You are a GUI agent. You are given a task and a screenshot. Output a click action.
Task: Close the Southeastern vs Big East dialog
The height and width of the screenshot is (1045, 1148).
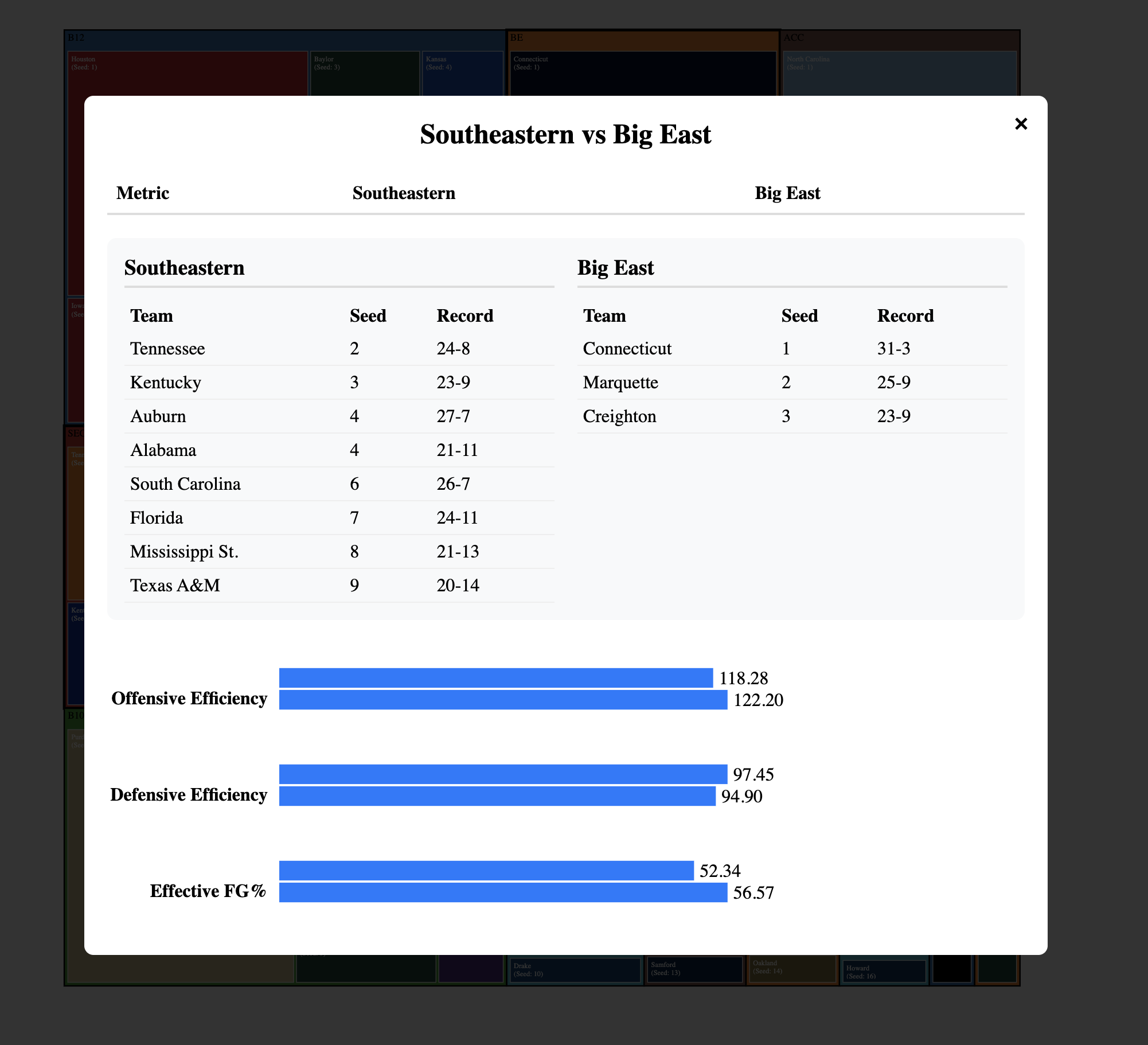[x=1021, y=124]
